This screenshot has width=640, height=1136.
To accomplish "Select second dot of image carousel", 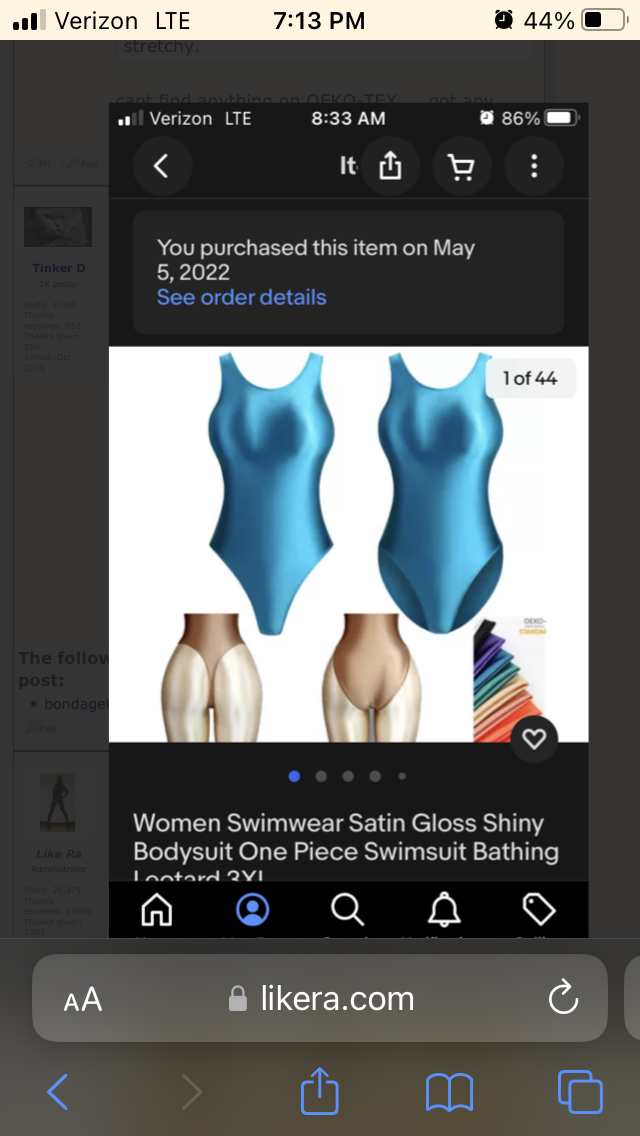I will coord(321,776).
